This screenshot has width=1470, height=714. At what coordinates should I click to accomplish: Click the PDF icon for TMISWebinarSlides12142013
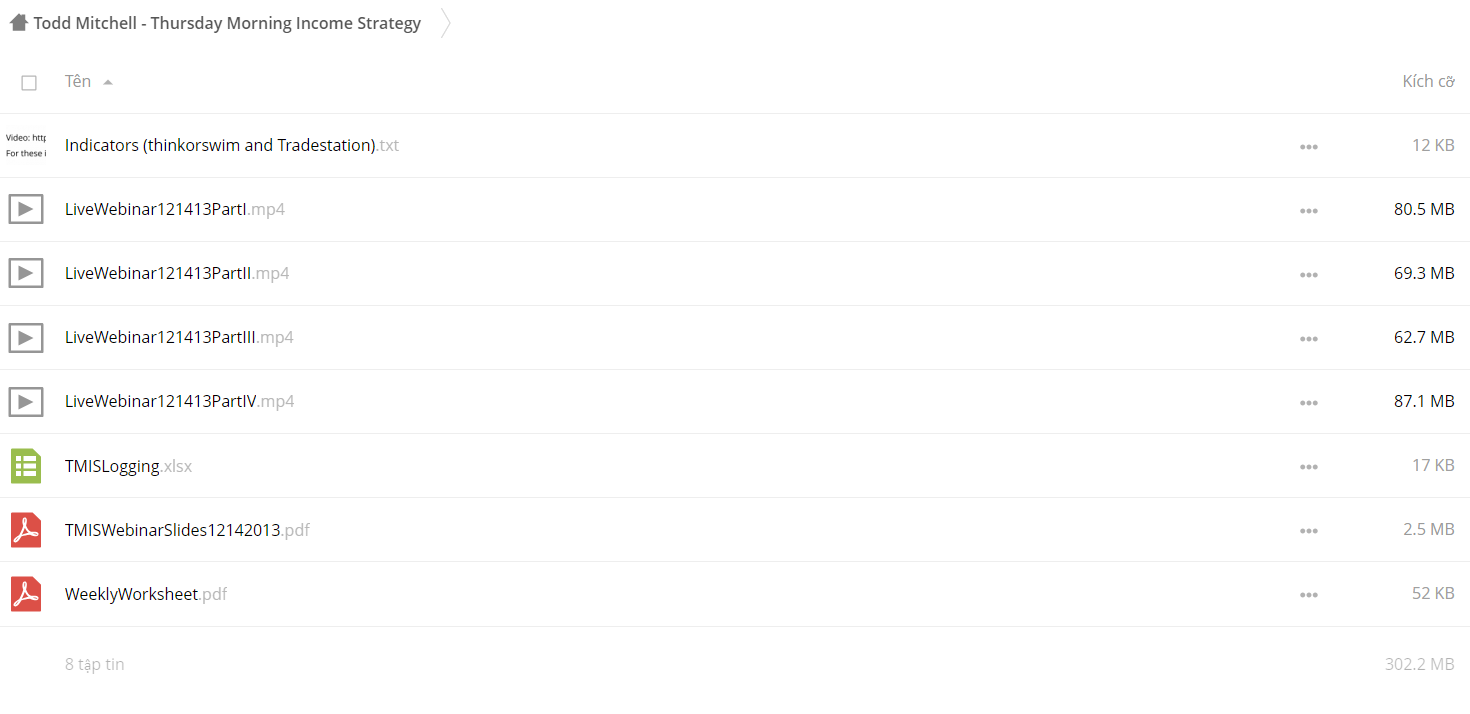pos(26,530)
